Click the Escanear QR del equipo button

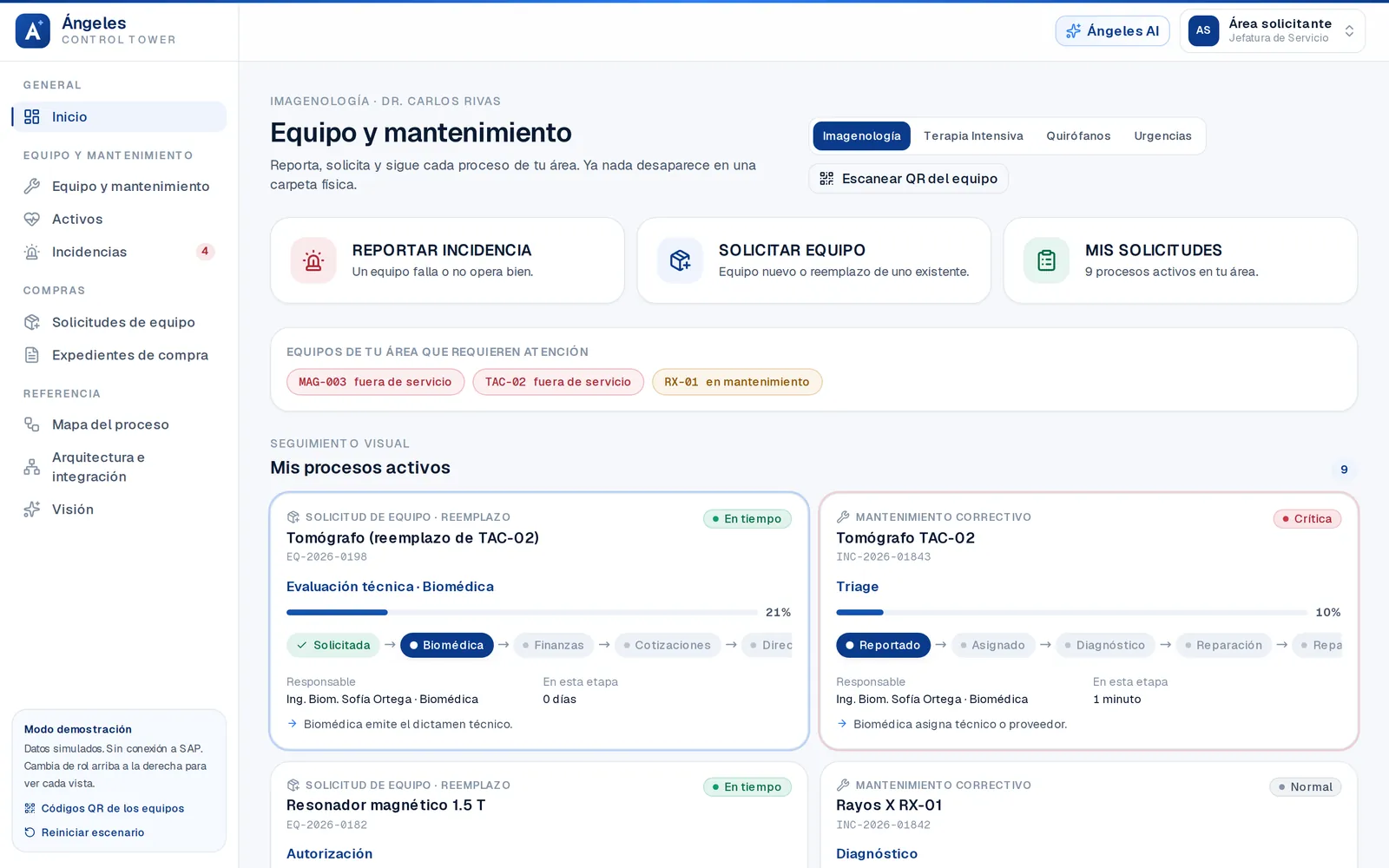coord(908,179)
